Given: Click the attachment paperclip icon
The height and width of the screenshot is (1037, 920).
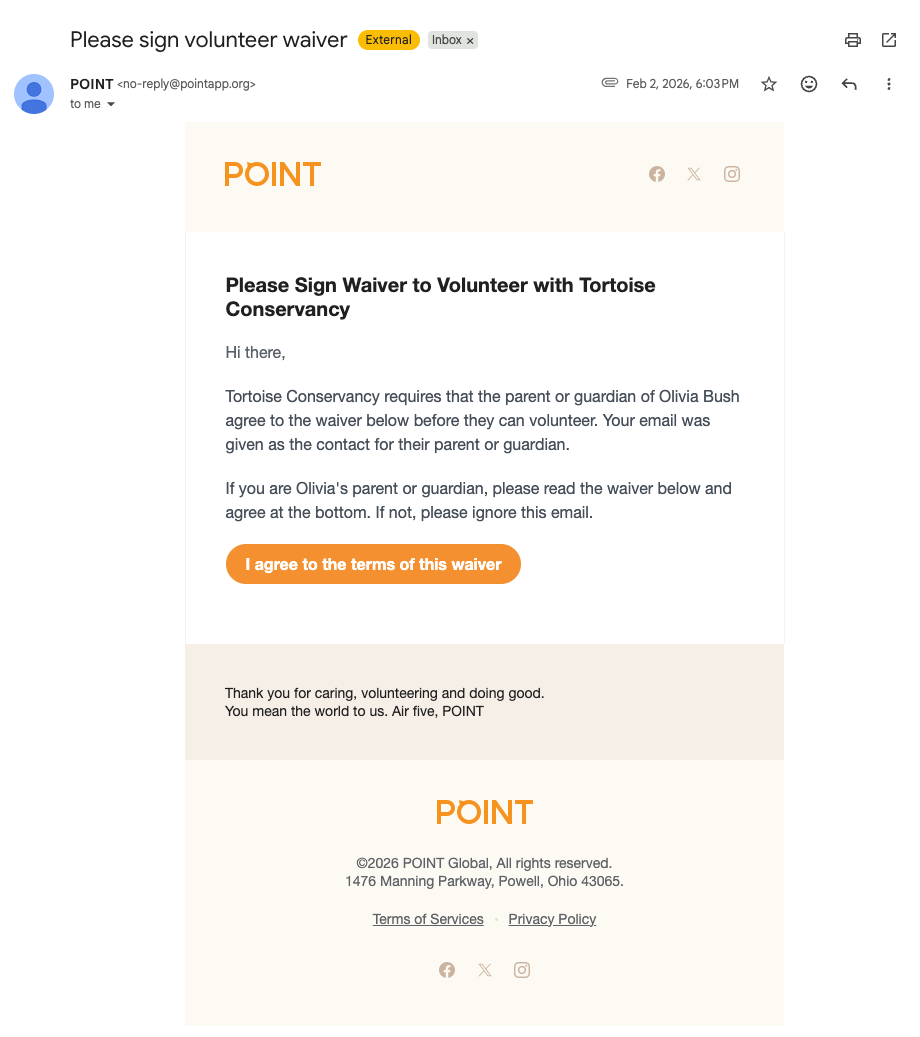Looking at the screenshot, I should point(609,83).
